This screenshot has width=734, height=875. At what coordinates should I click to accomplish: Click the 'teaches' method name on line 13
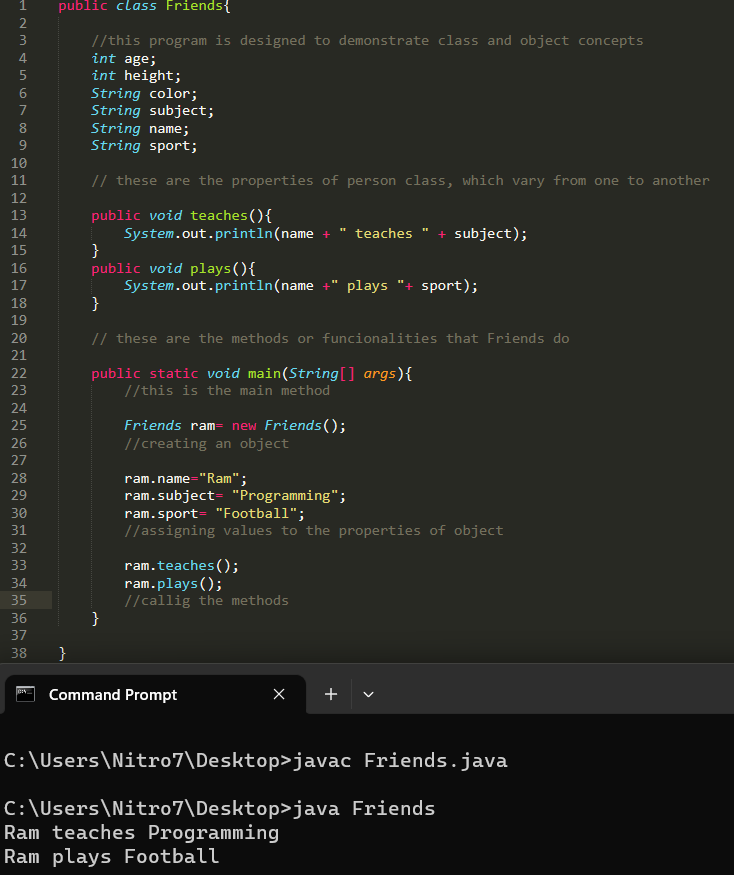pyautogui.click(x=219, y=215)
